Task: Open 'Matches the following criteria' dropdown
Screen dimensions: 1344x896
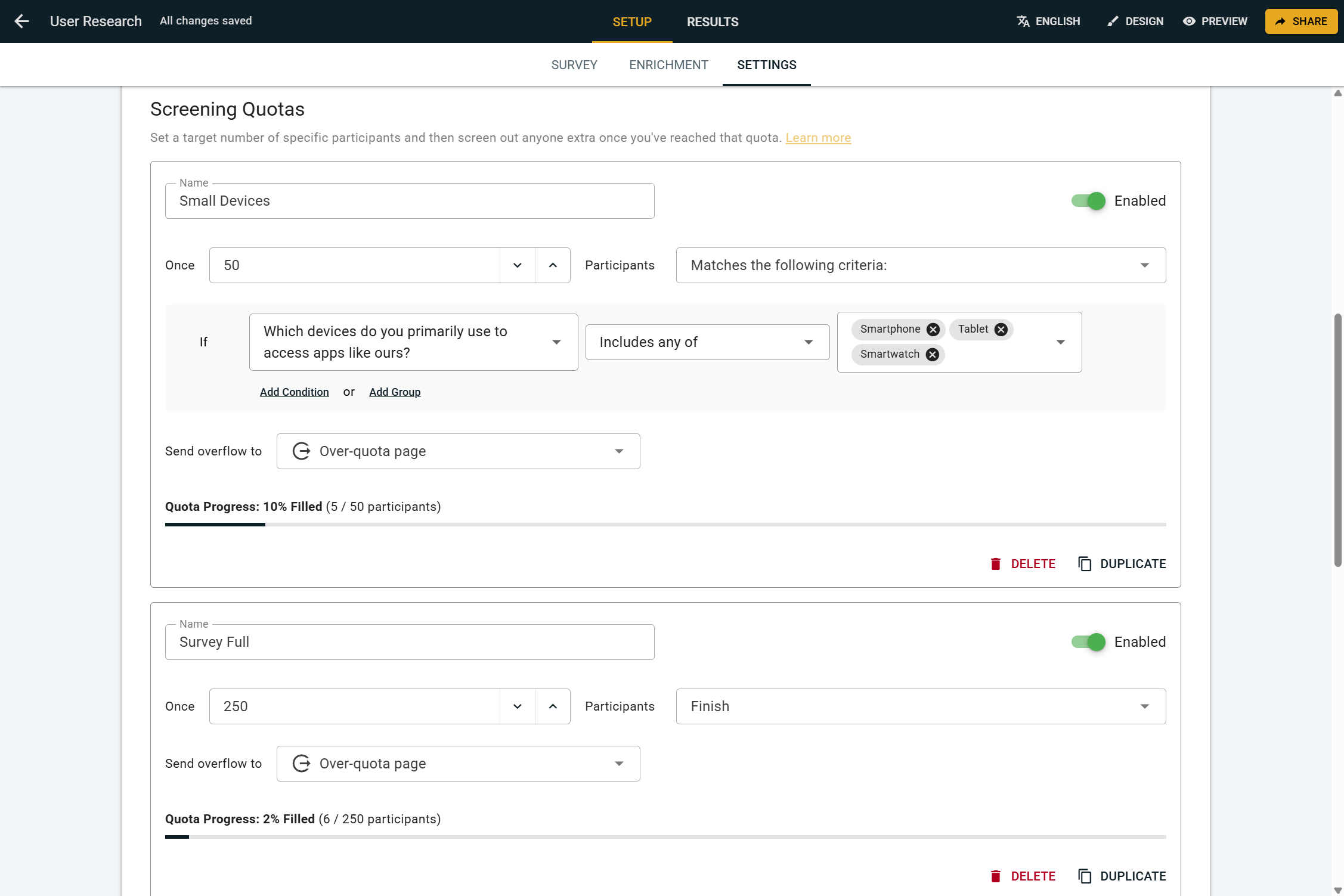Action: pos(921,265)
